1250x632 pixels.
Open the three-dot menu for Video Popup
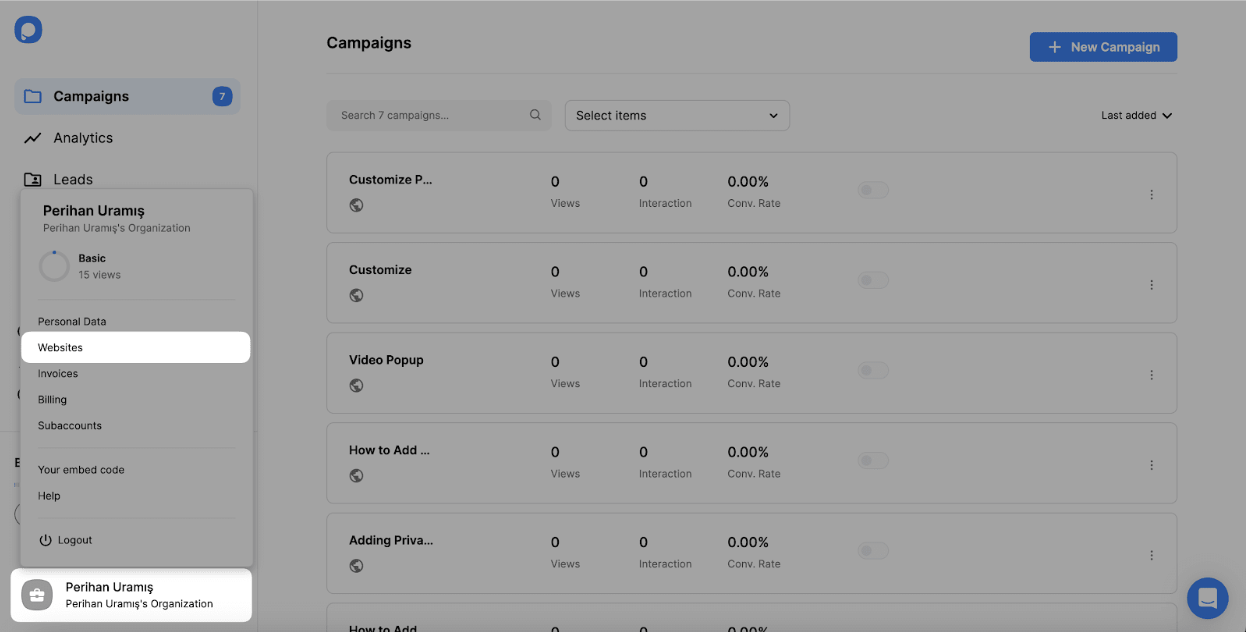1151,374
